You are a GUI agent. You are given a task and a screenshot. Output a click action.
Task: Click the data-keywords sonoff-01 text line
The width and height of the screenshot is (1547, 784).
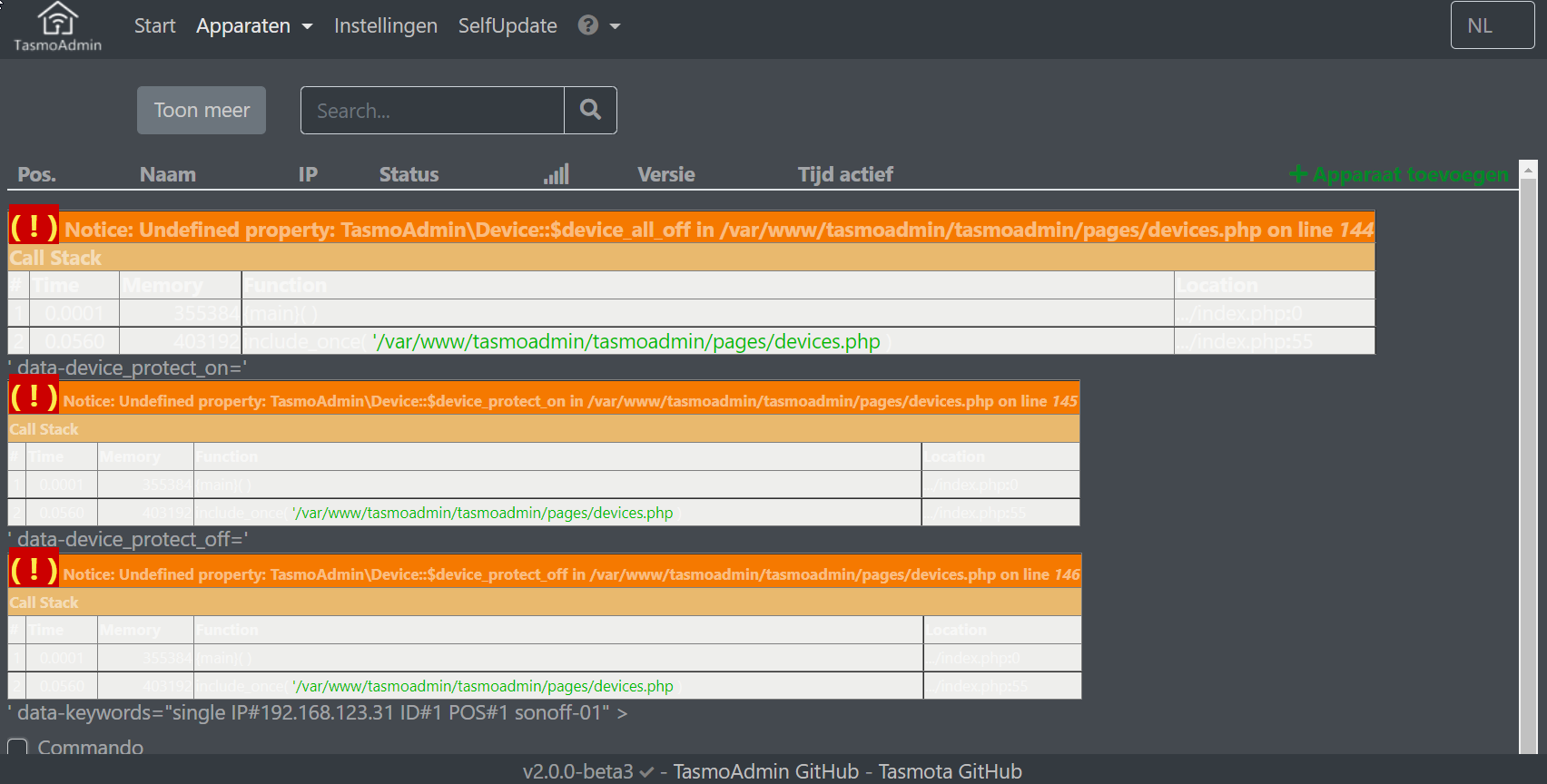tap(318, 712)
